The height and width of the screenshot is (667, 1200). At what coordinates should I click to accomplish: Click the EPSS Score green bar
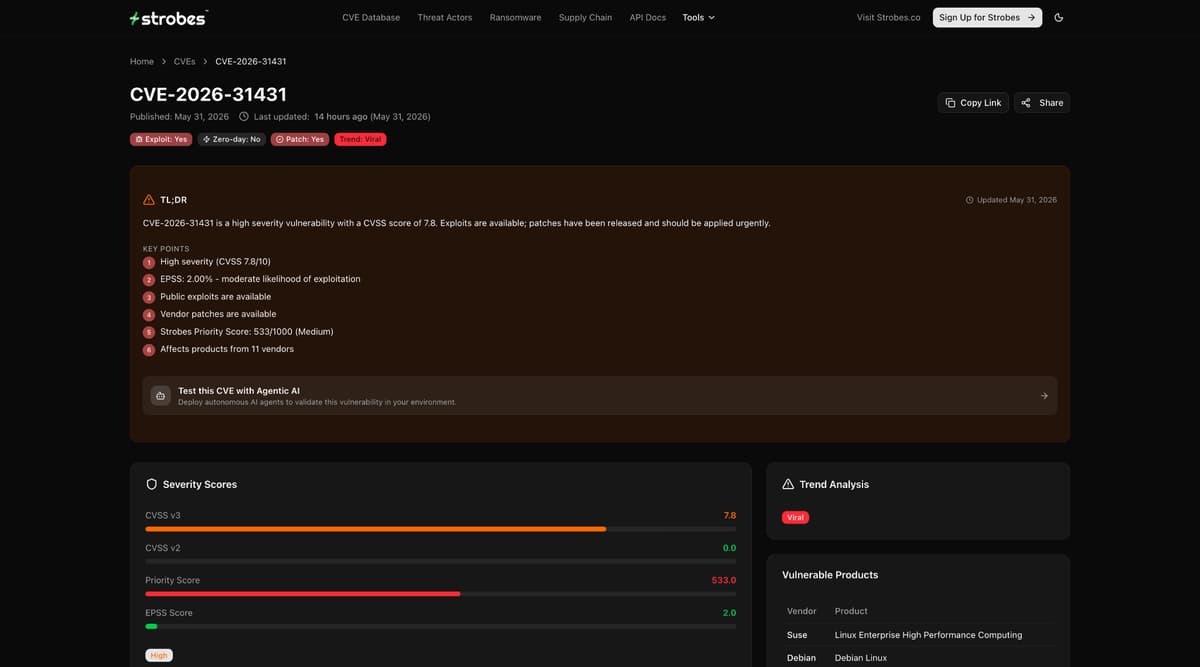(x=151, y=626)
